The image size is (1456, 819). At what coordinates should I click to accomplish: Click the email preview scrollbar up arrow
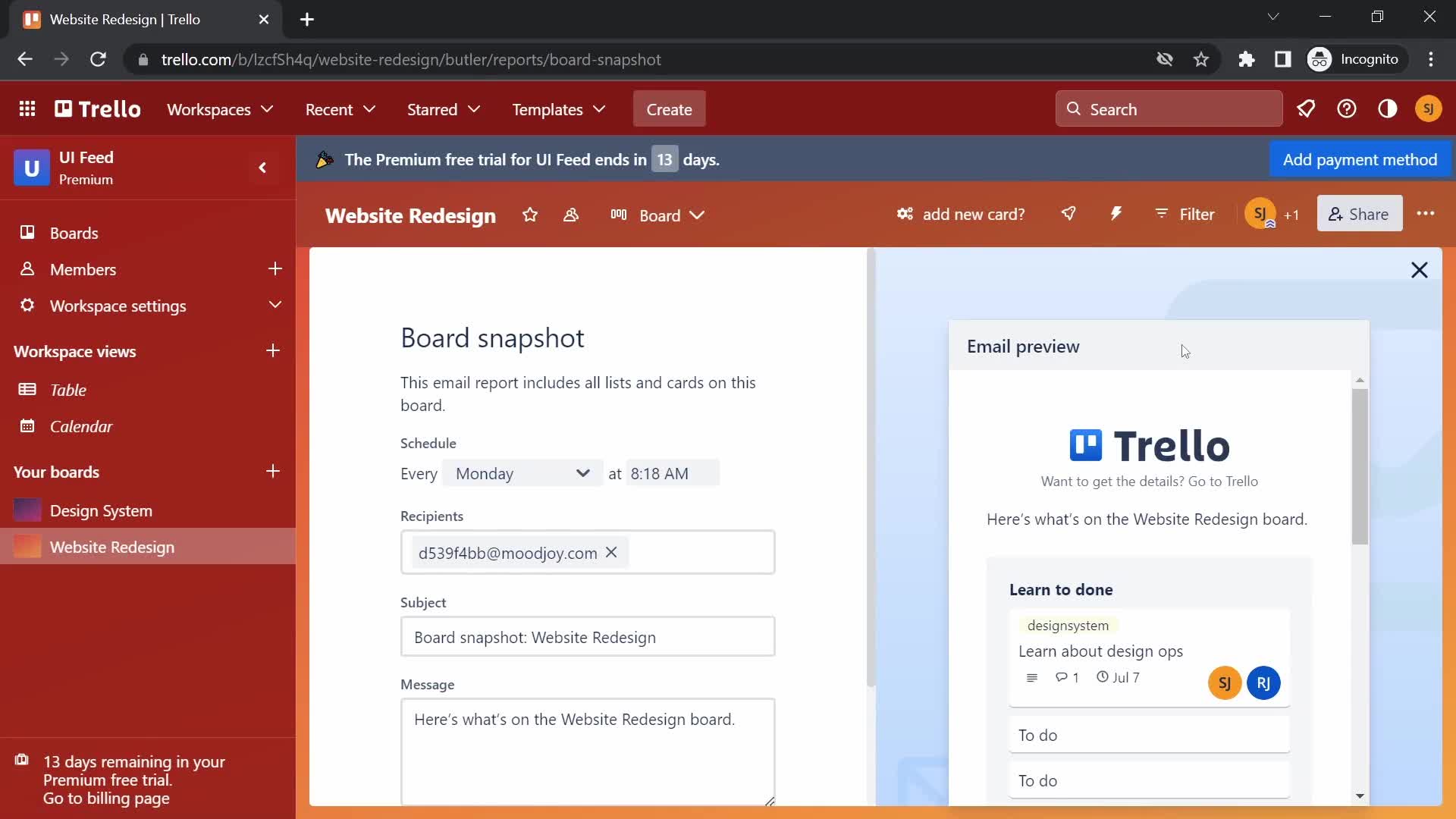point(1360,379)
